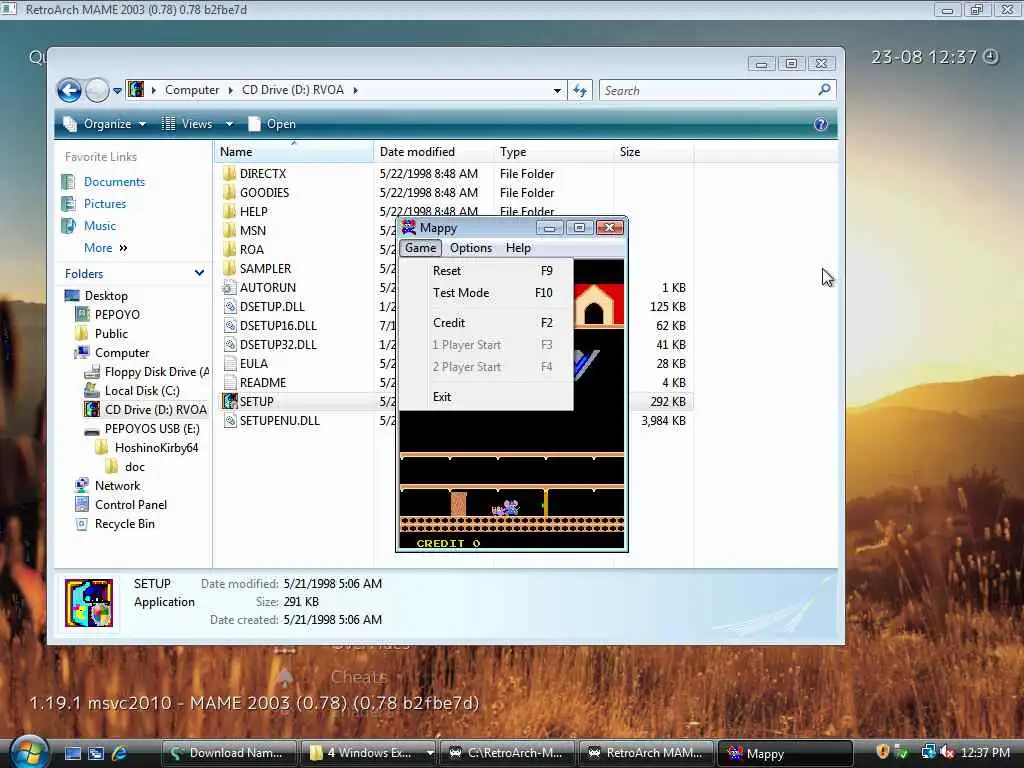Click the Refresh button beside address bar

click(580, 90)
